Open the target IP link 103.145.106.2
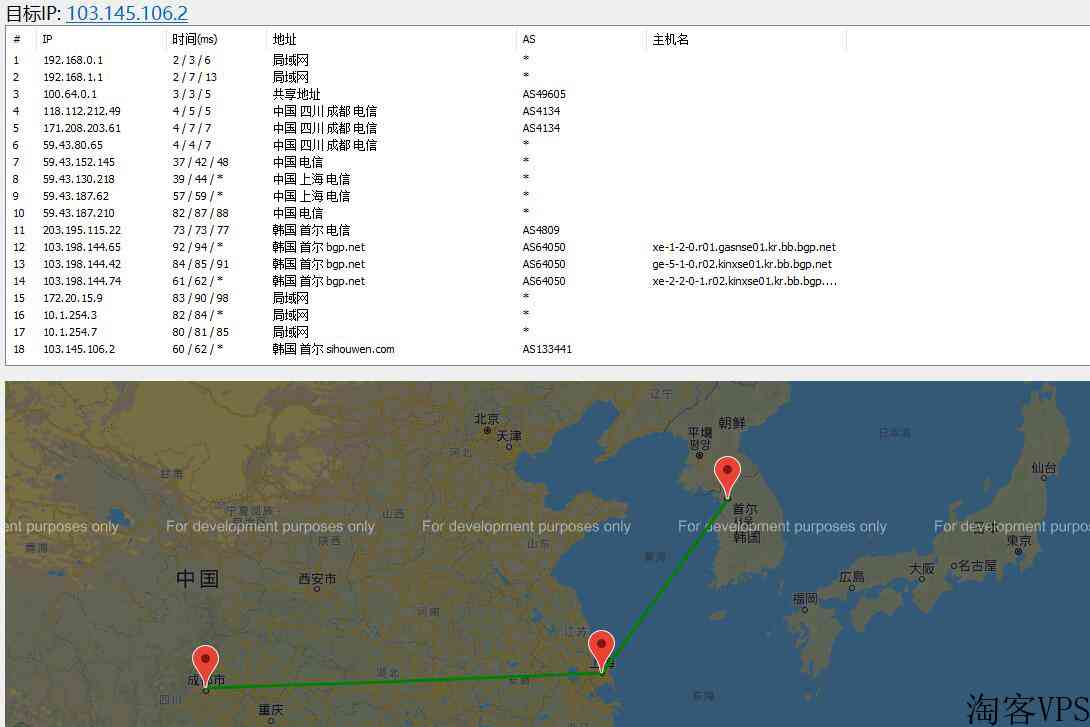This screenshot has height=727, width=1090. (127, 13)
